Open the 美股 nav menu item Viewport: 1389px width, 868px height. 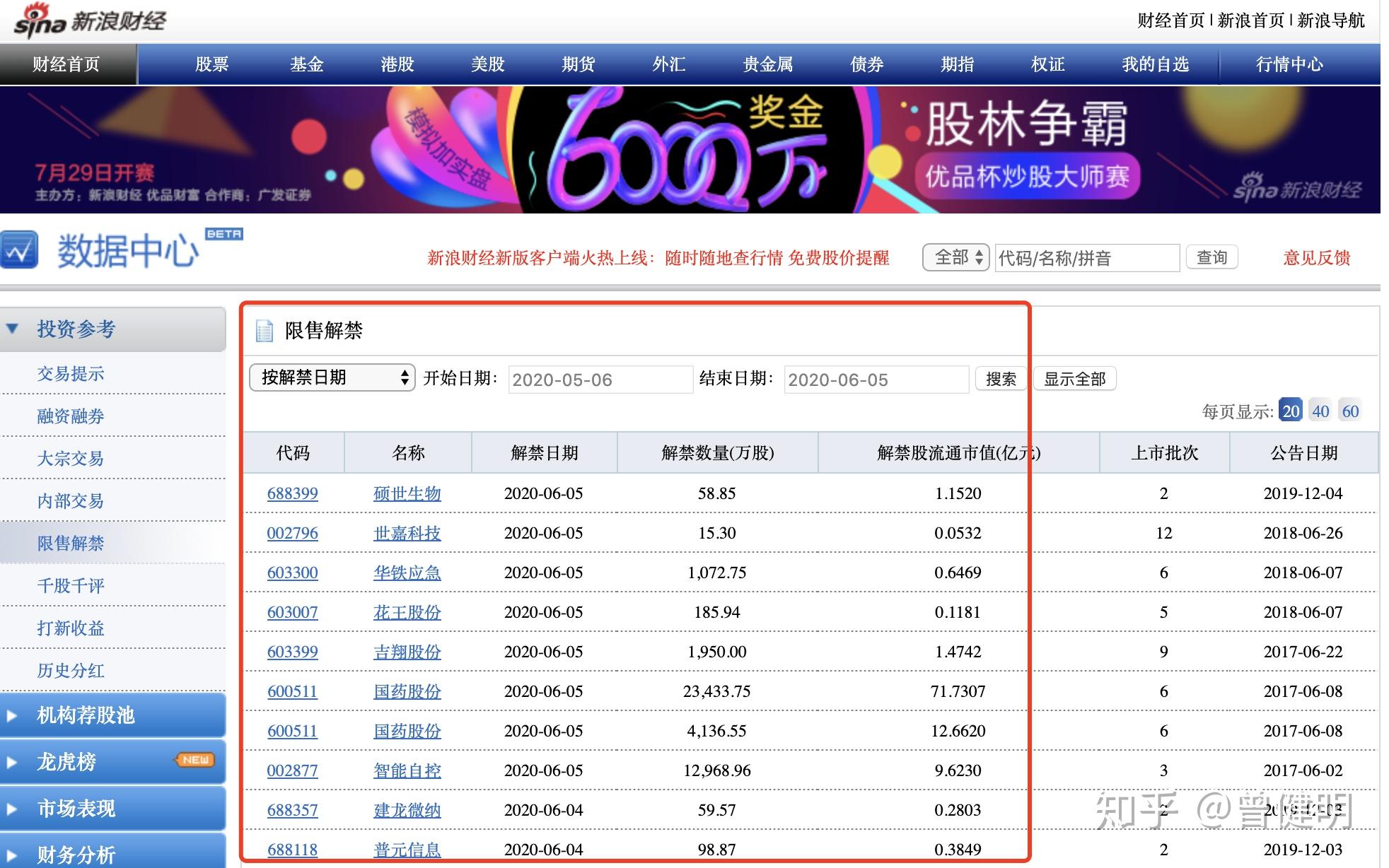point(487,64)
